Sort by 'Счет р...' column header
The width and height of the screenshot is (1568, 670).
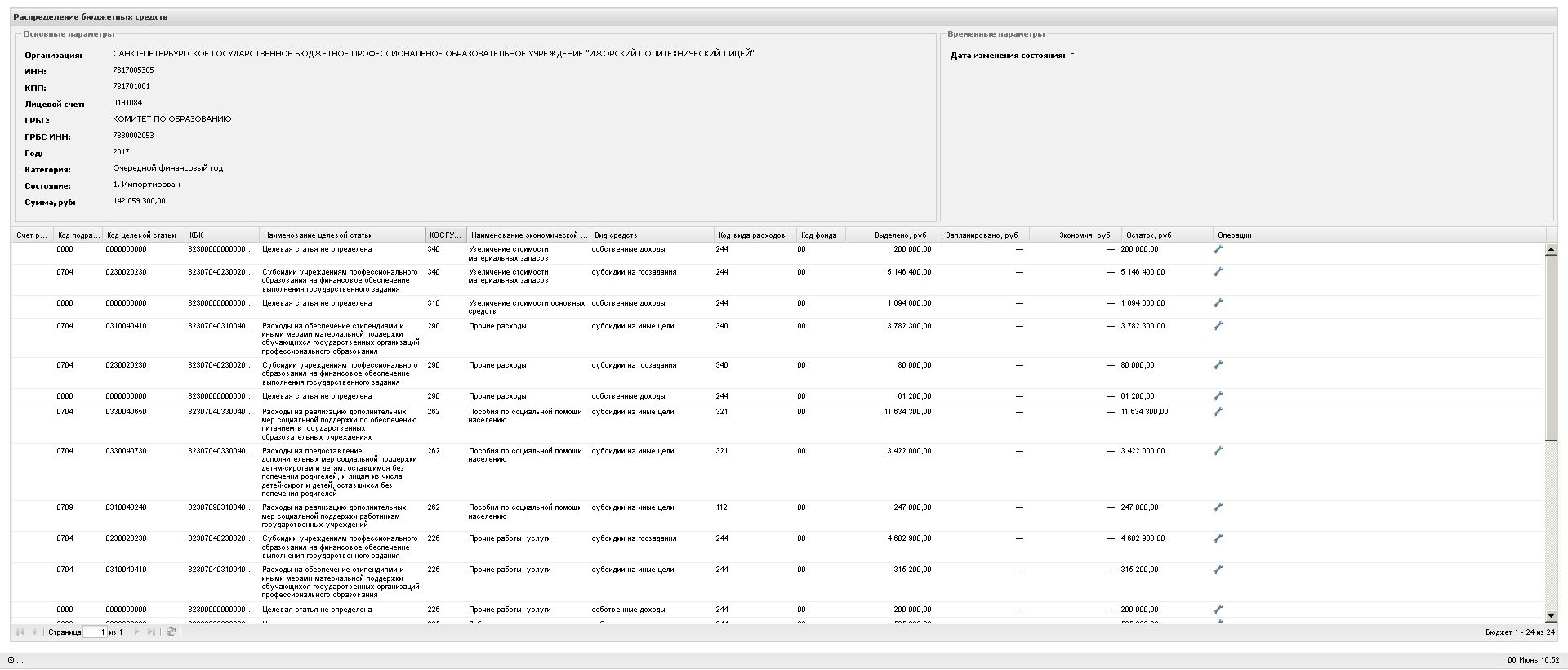tap(32, 235)
